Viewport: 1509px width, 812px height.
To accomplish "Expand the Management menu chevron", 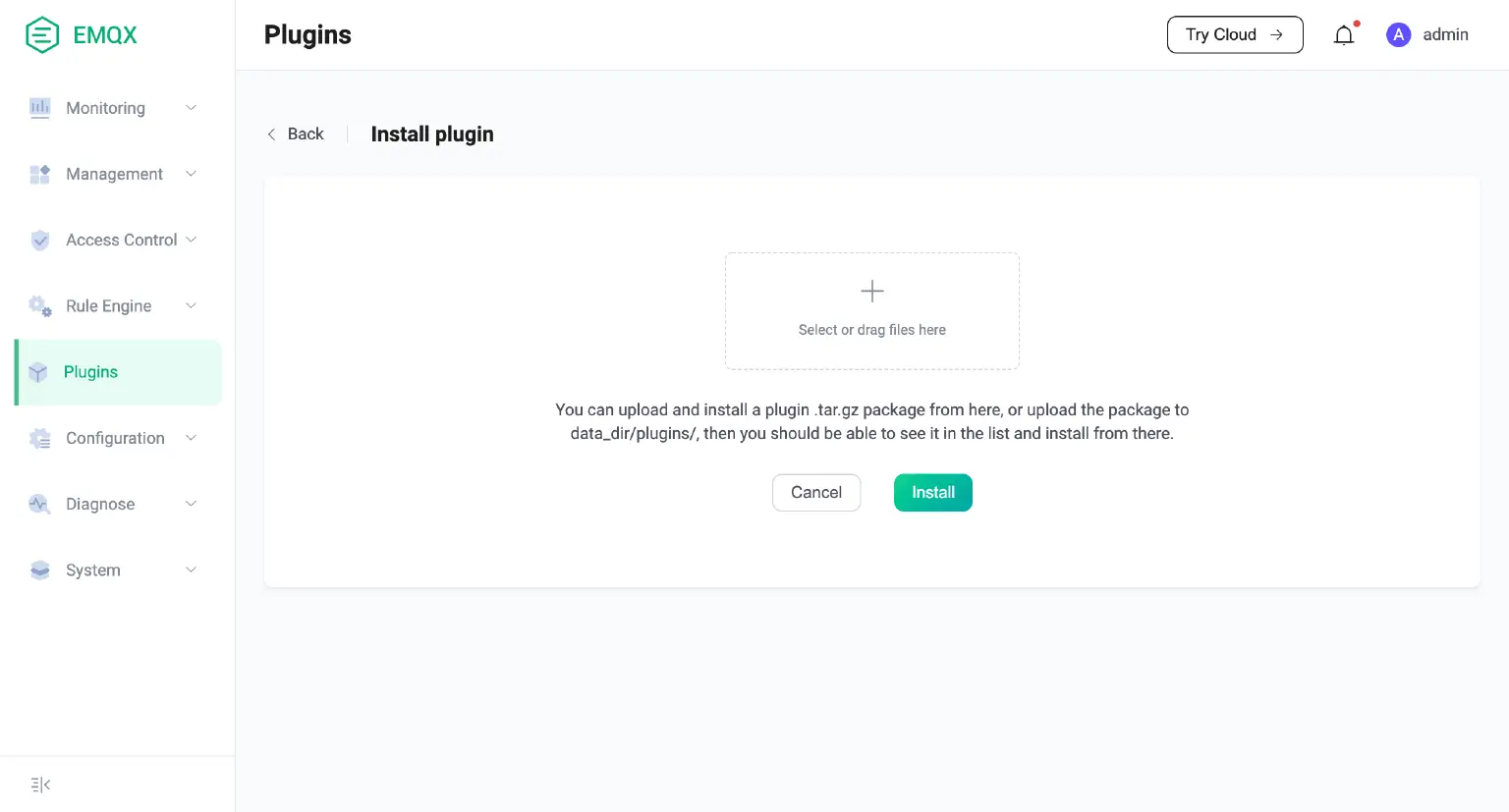I will point(192,174).
